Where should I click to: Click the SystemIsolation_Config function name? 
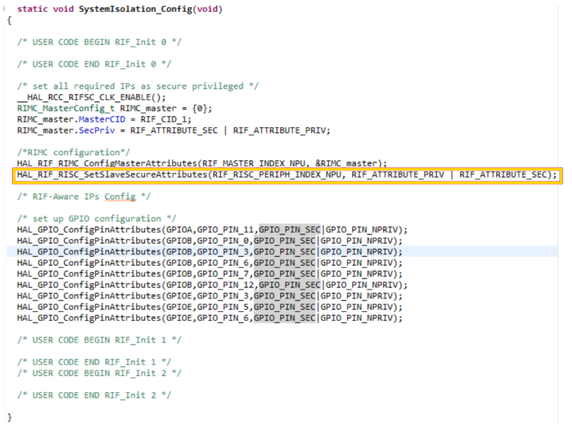click(135, 9)
